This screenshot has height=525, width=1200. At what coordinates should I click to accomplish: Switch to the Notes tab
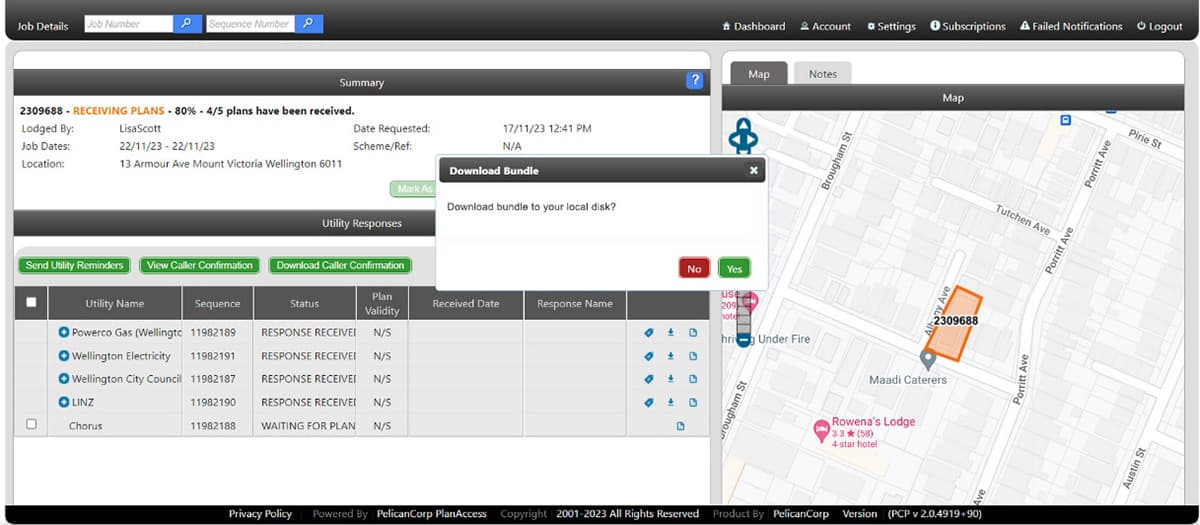pyautogui.click(x=822, y=74)
